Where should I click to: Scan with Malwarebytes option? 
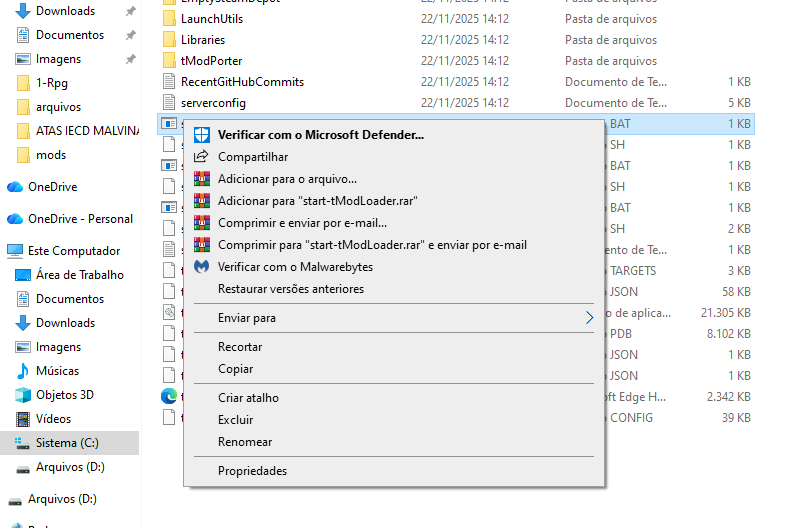394,267
